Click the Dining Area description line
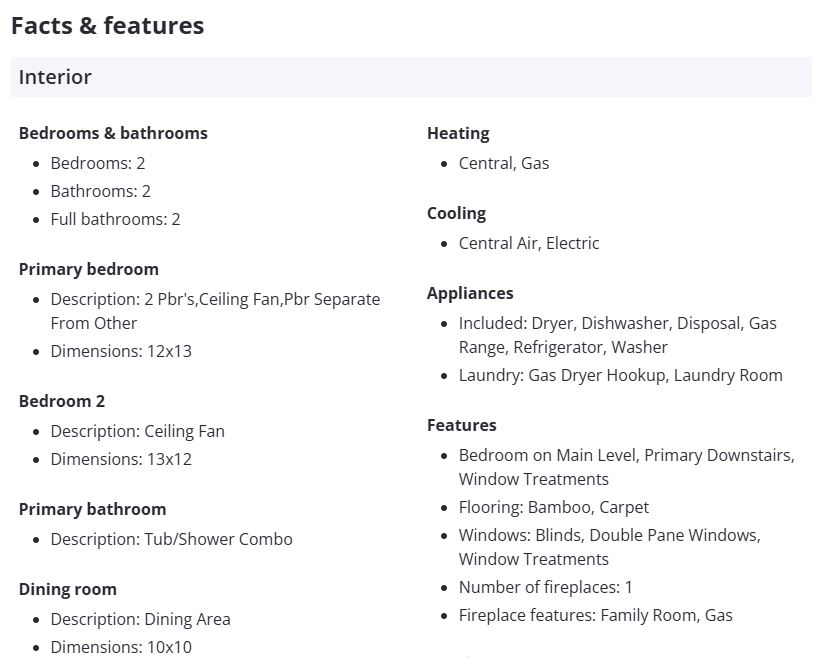Viewport: 835px width, 658px height. click(x=140, y=619)
